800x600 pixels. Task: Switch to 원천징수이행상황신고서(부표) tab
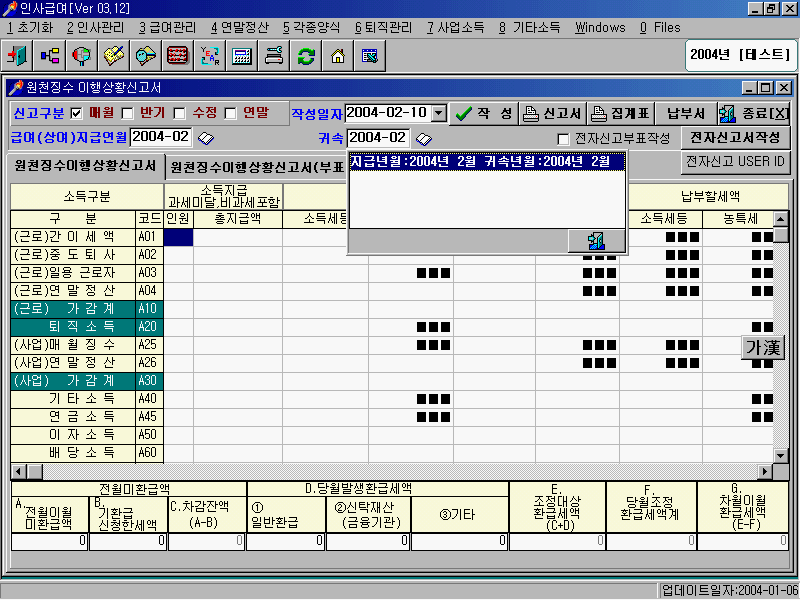(256, 166)
